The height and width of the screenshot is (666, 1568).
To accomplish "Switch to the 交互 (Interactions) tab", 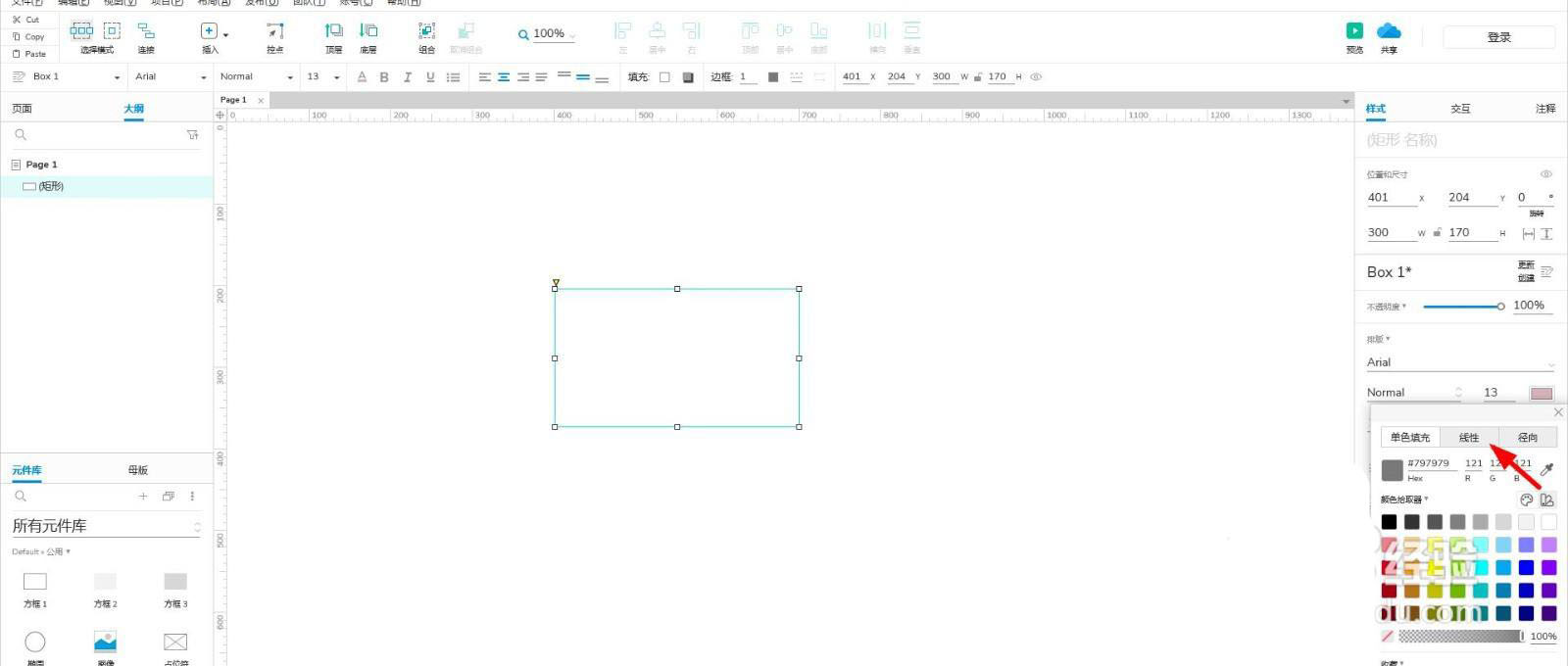I will coord(1460,109).
